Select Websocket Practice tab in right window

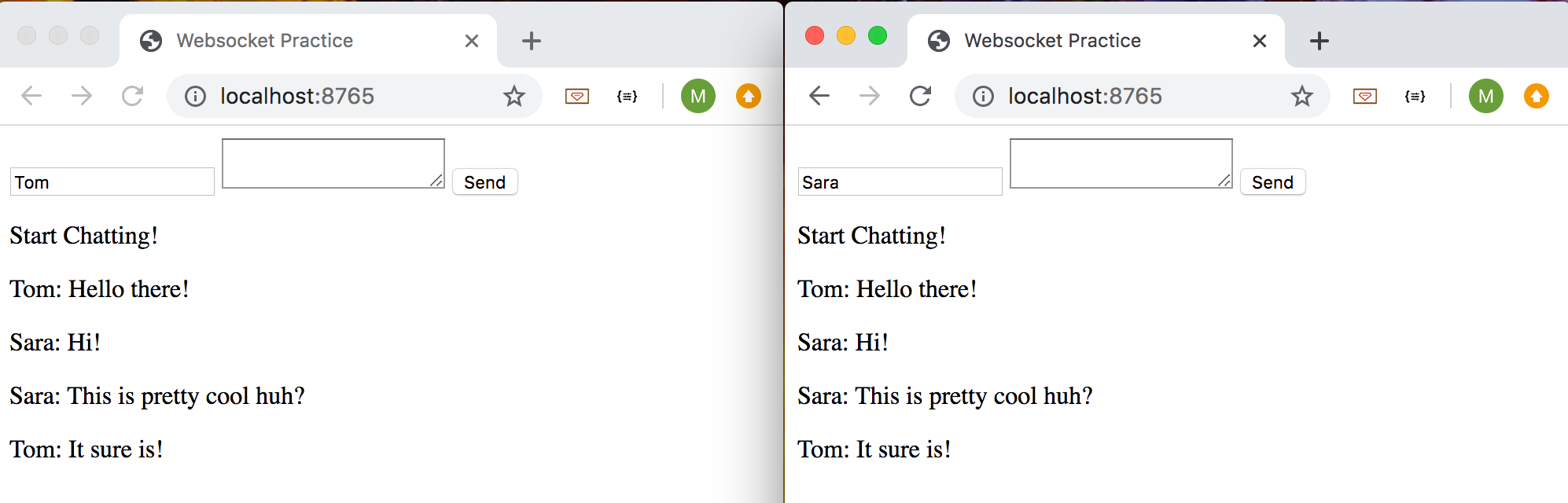tap(1096, 41)
